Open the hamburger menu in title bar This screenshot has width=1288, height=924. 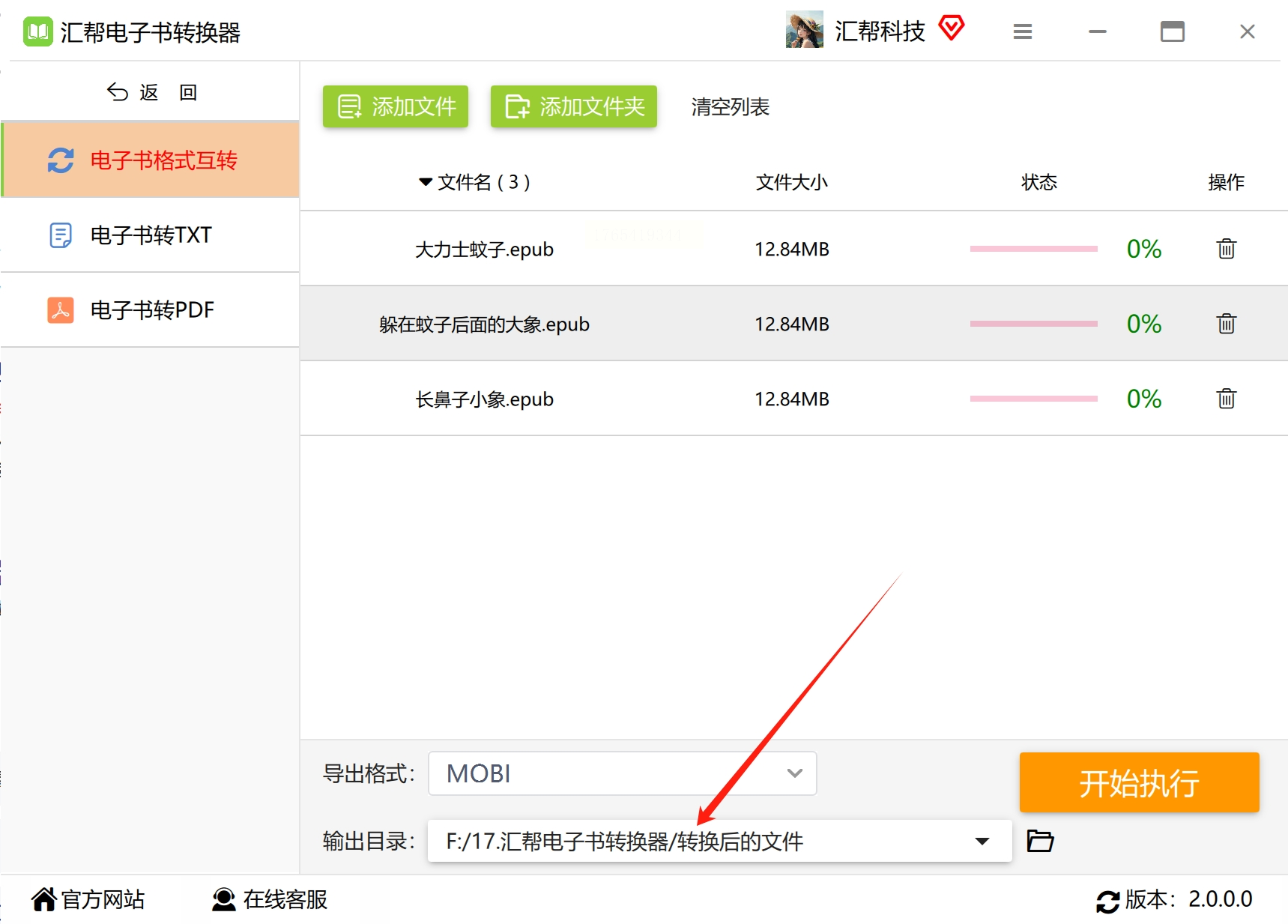pyautogui.click(x=1023, y=31)
